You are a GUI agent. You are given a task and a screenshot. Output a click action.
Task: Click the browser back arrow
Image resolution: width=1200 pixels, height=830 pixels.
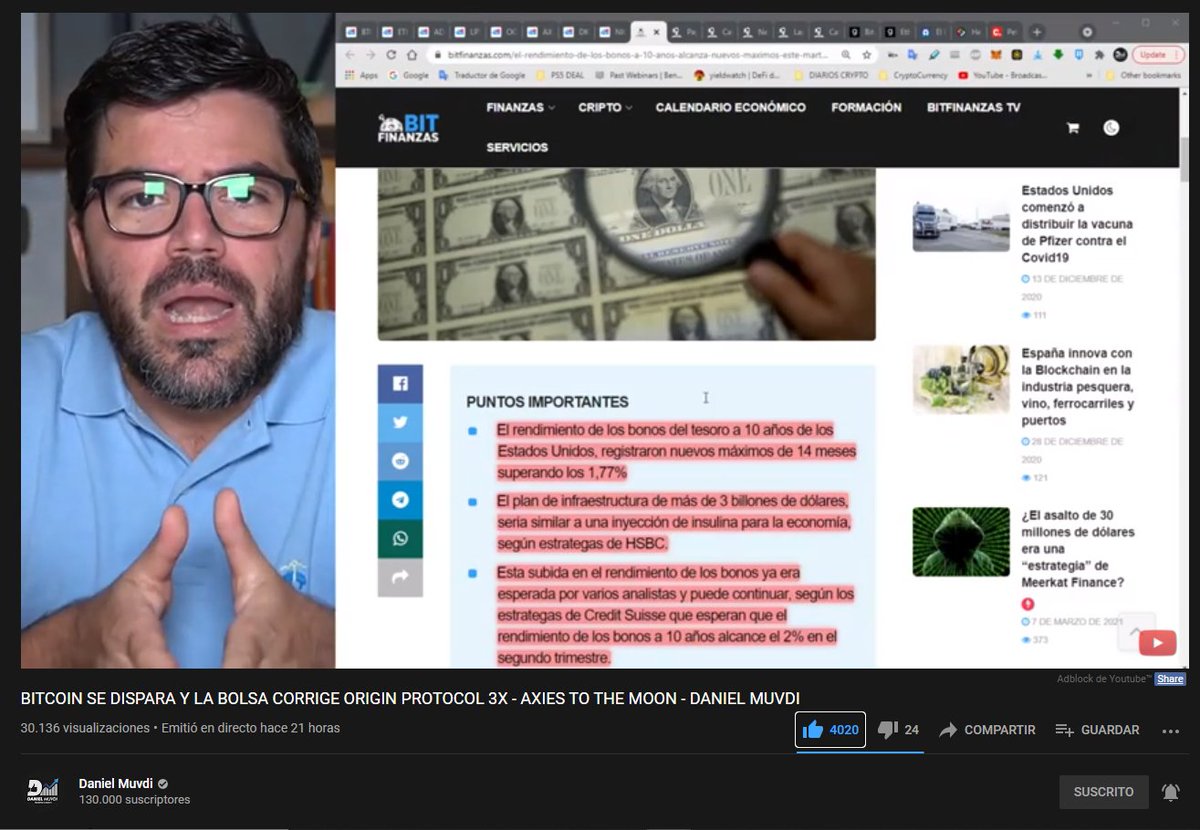click(x=348, y=55)
